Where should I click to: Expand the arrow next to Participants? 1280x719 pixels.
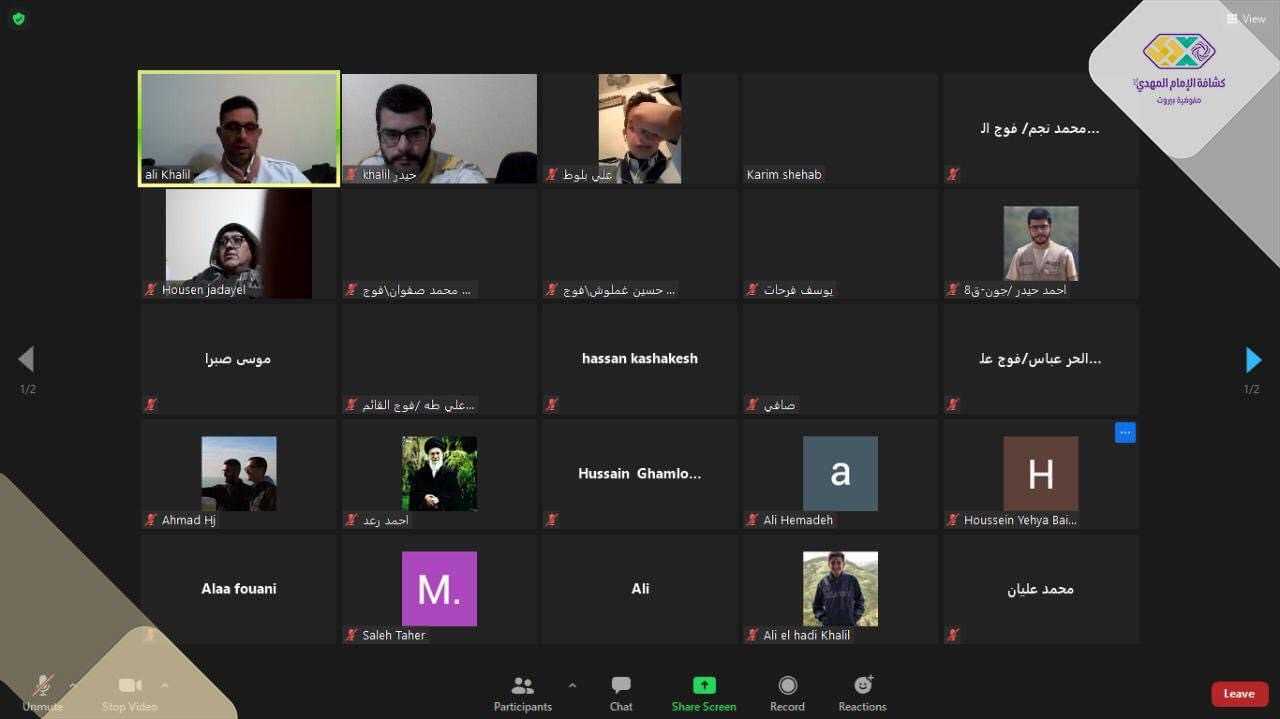point(572,685)
